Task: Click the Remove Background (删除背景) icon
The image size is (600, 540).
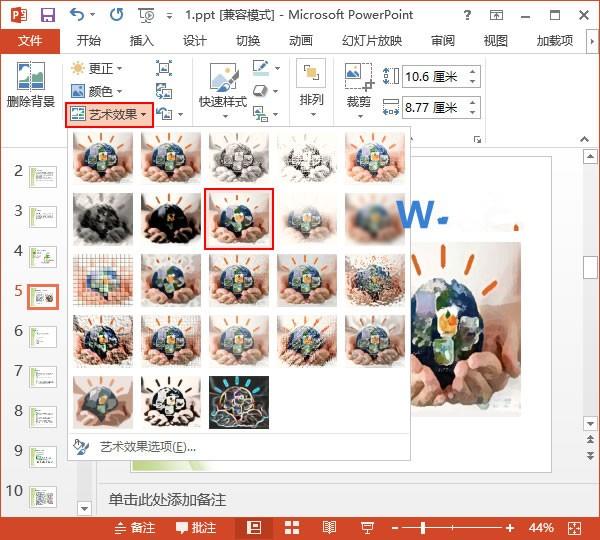Action: (31, 76)
